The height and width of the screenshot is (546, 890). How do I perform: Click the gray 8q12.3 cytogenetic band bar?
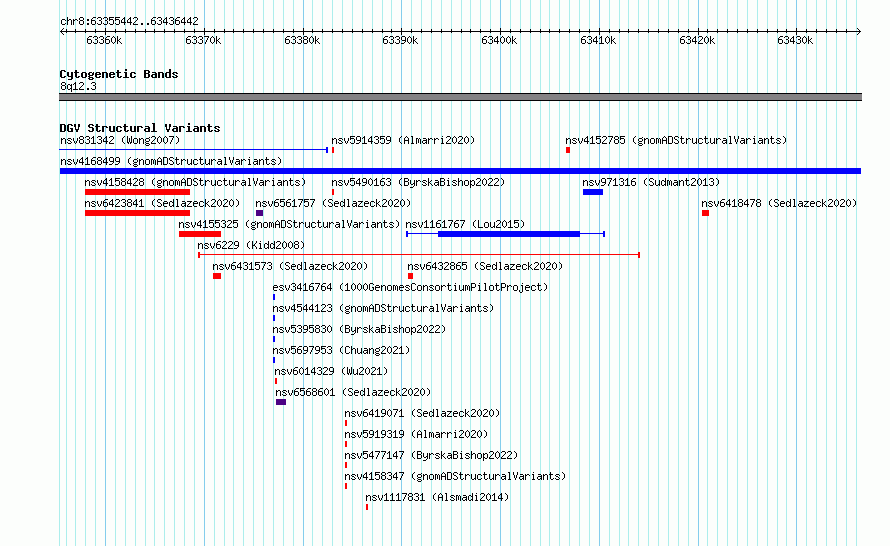(460, 97)
